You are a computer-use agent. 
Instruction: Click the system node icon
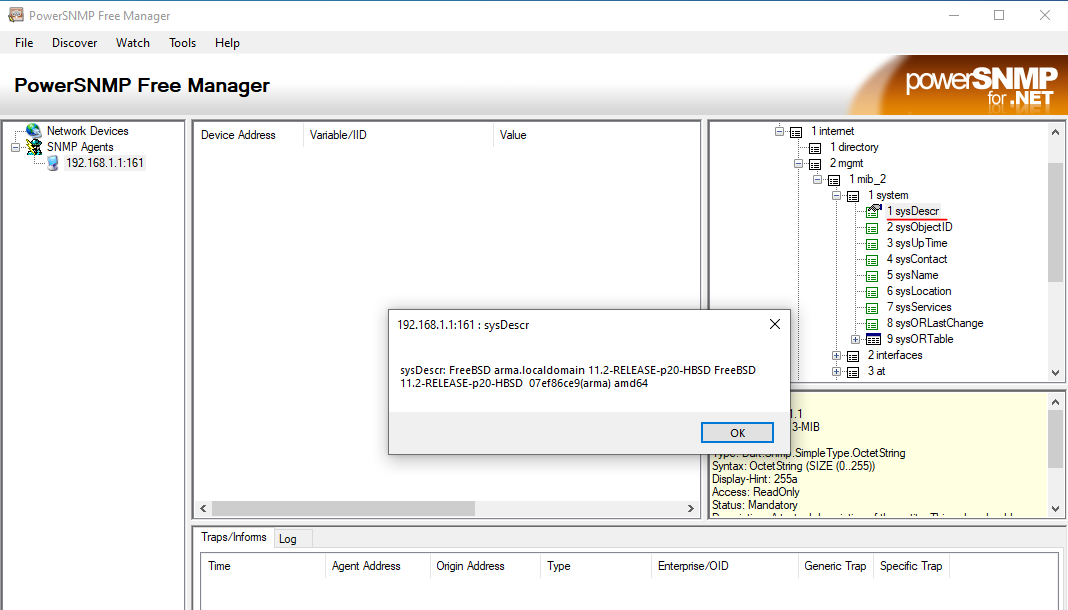click(x=853, y=196)
